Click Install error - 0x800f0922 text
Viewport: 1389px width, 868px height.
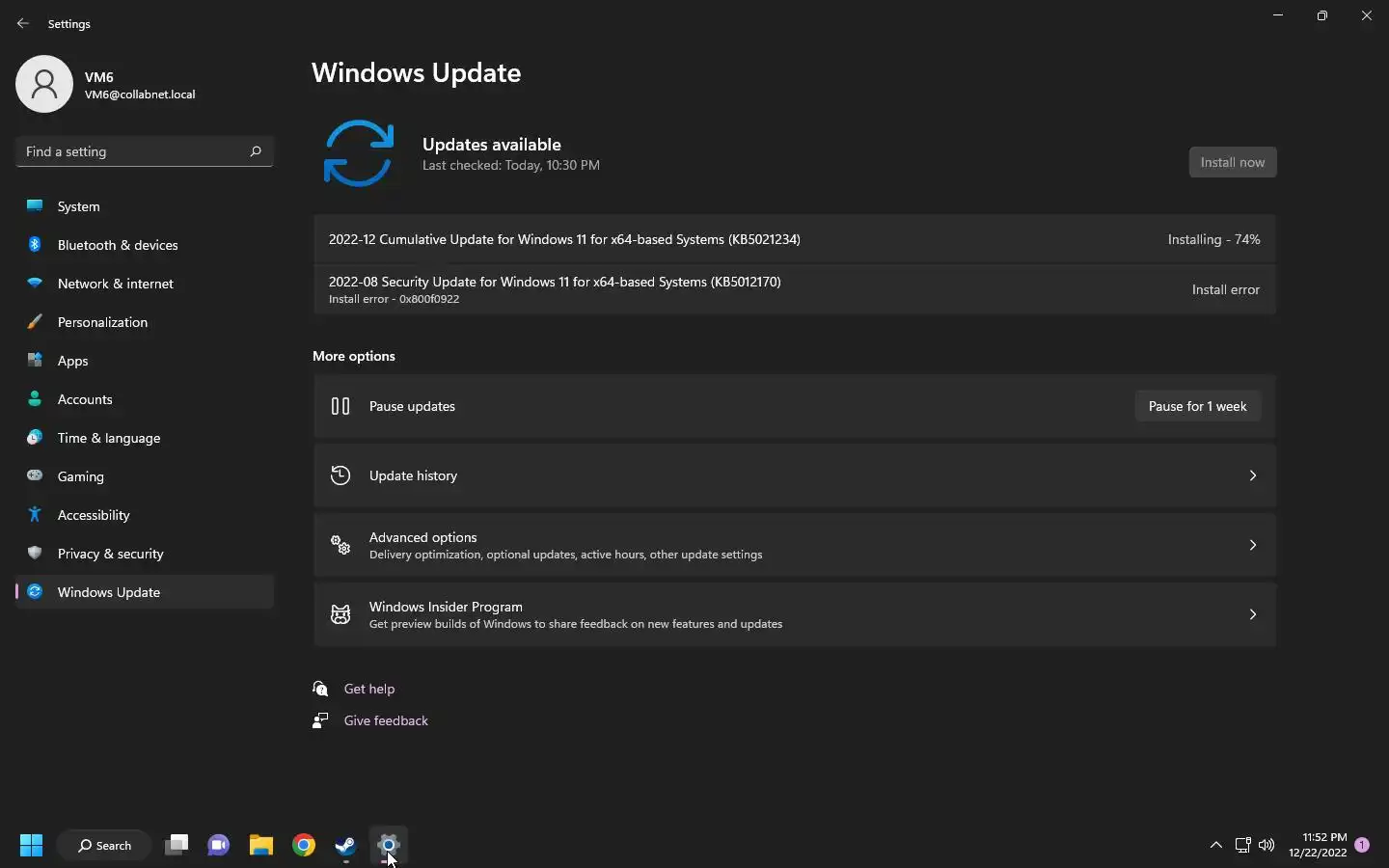pos(394,299)
